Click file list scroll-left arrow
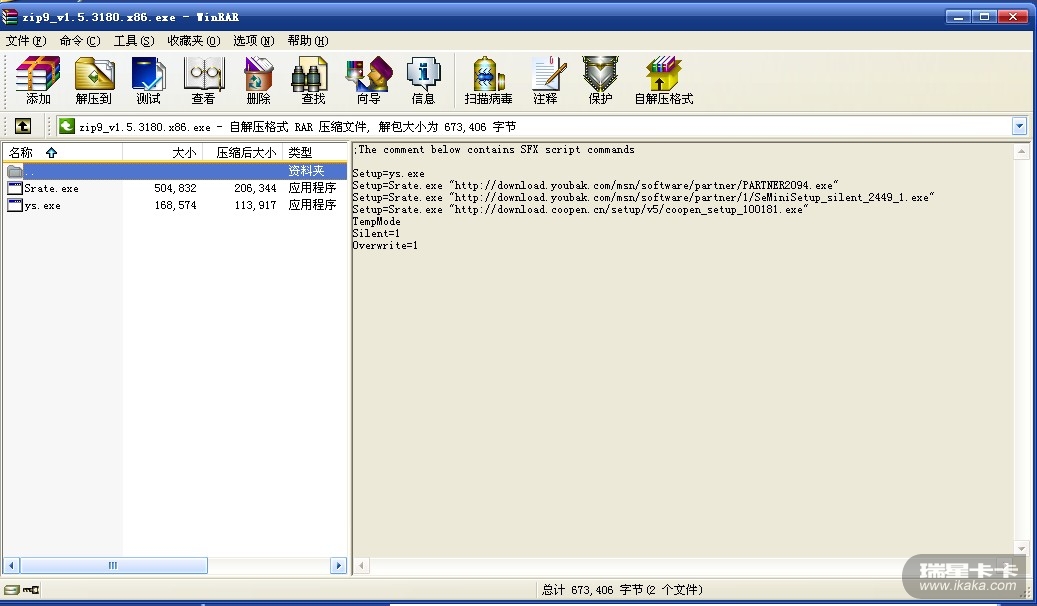1037x606 pixels. point(11,565)
